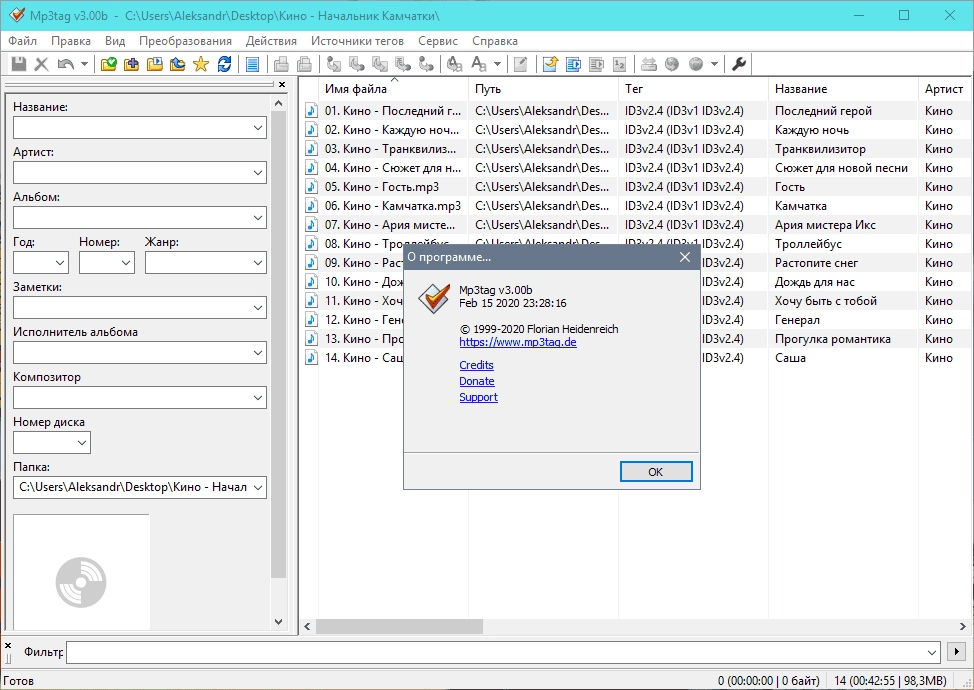Screen dimensions: 974x690
Task: Expand the Номер диска combo box
Action: pos(82,443)
